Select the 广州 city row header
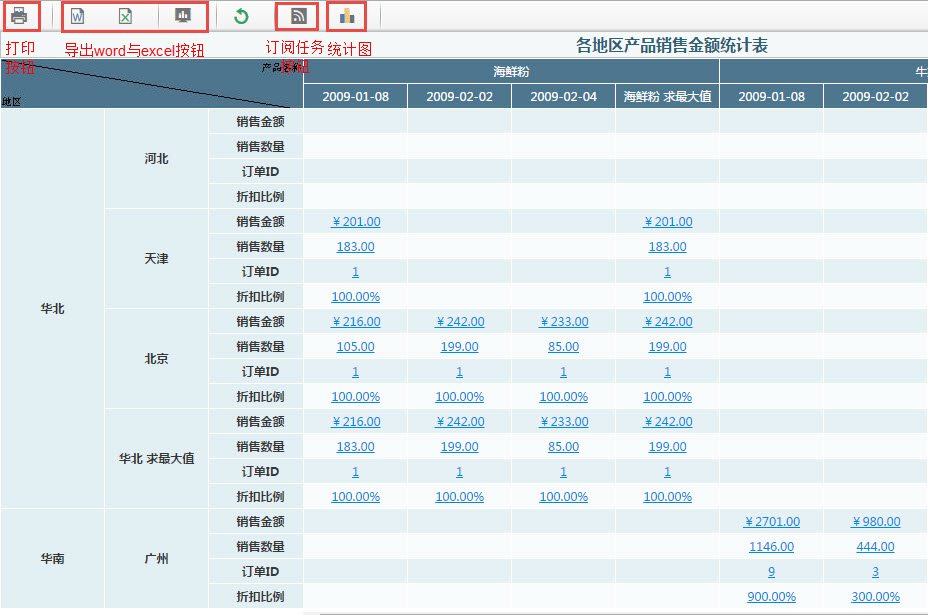928x615 pixels. pyautogui.click(x=156, y=558)
